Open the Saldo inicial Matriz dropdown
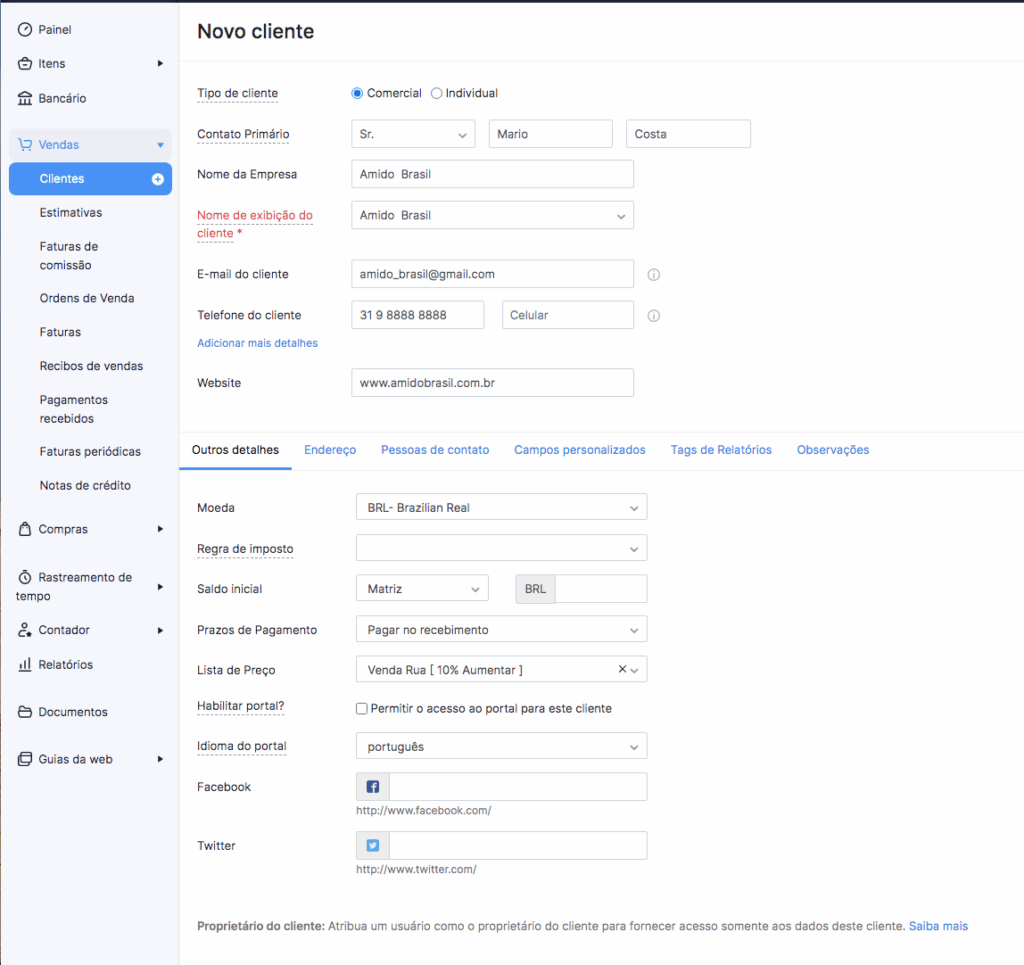The image size is (1024, 965). [423, 588]
